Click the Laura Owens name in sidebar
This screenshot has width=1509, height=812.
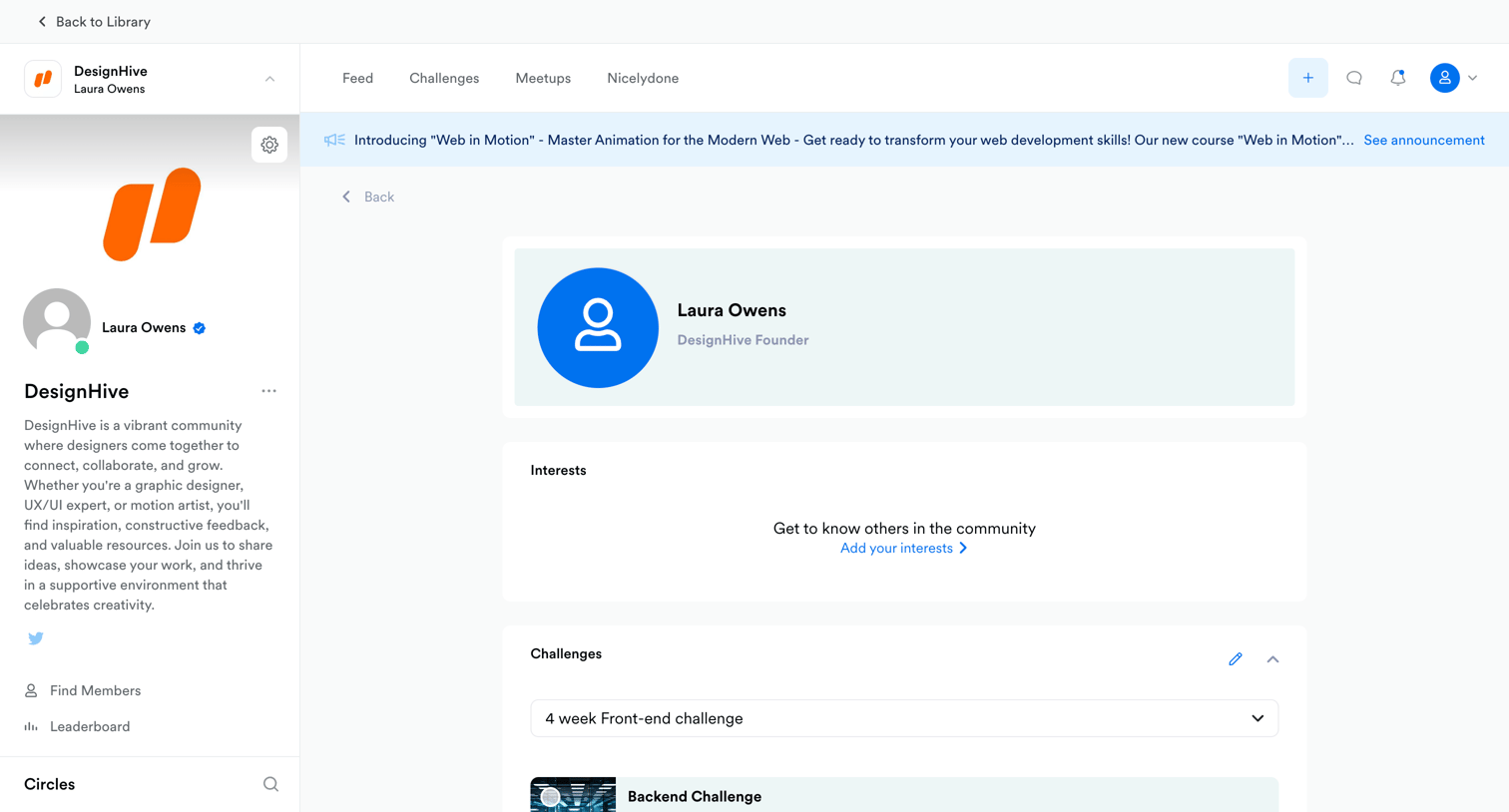click(144, 327)
